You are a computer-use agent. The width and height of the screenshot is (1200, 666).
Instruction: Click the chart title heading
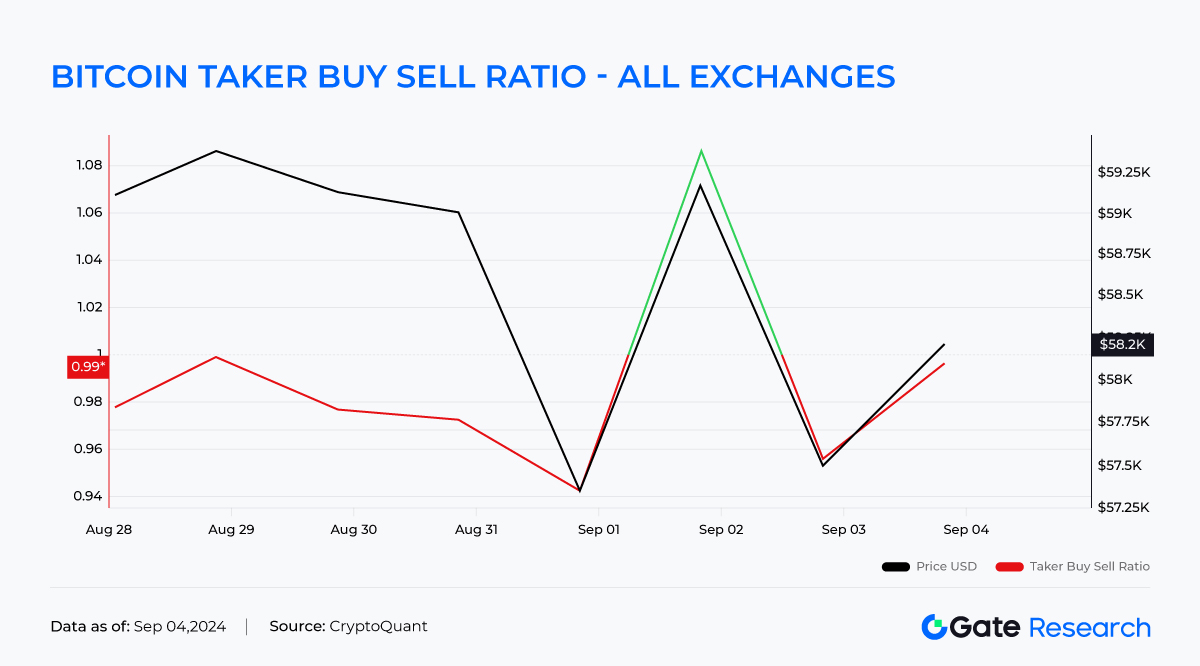coord(473,76)
